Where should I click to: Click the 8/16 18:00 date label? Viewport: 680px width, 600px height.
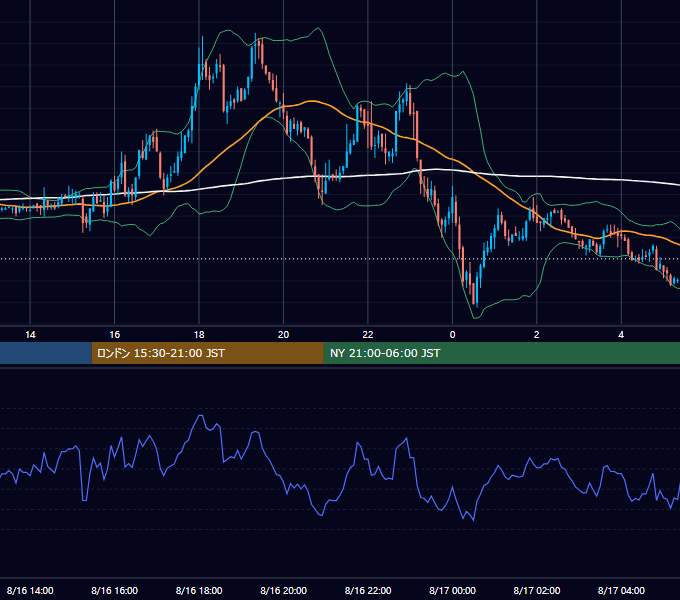point(199,590)
